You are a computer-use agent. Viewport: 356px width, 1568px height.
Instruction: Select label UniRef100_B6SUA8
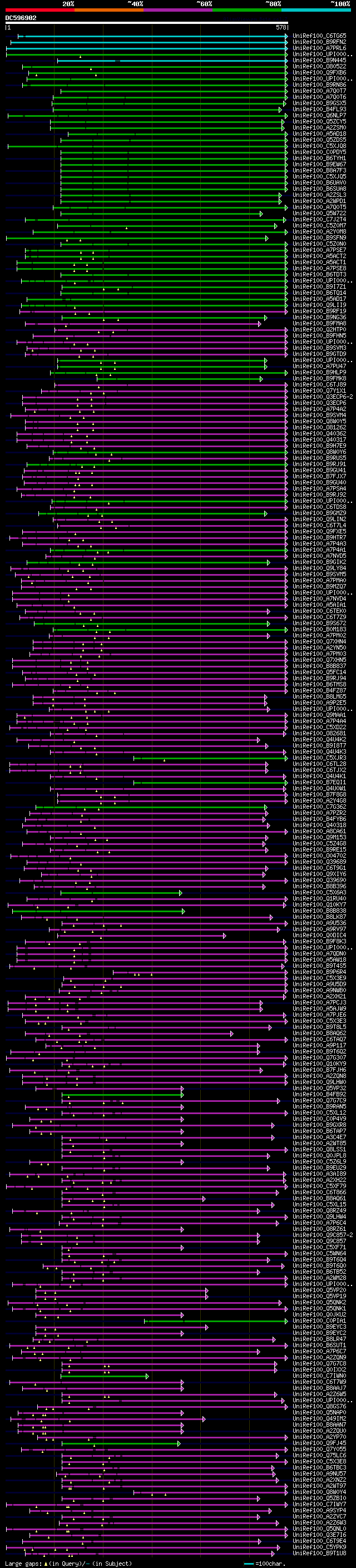[319, 189]
